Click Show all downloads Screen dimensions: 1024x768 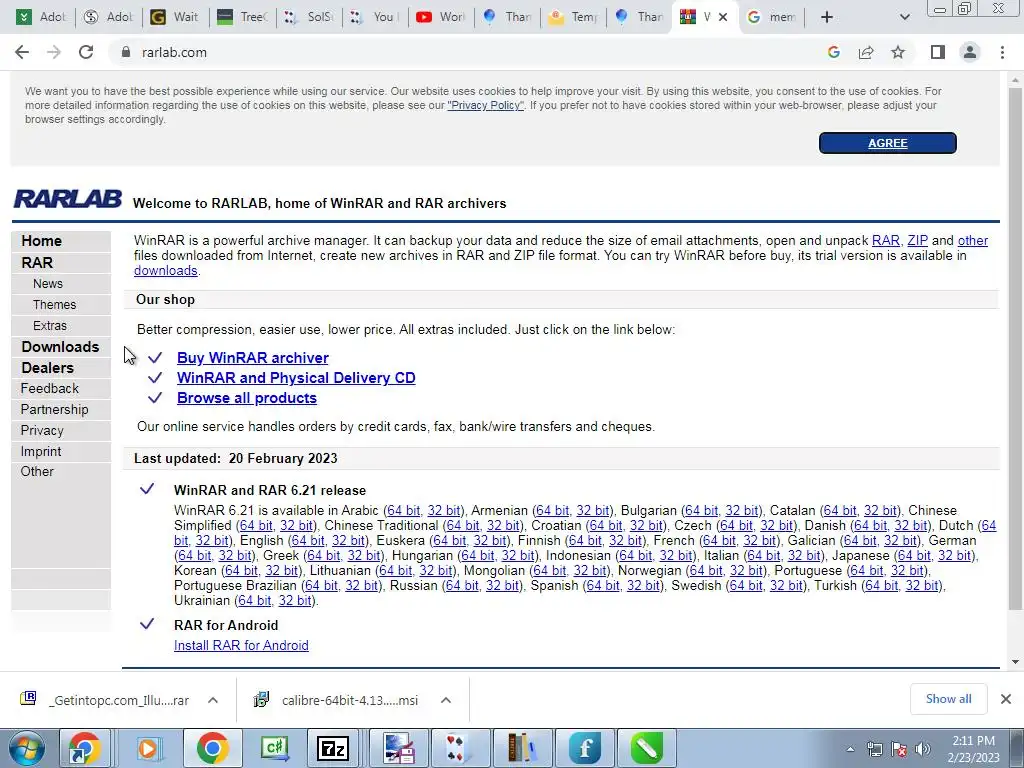tap(948, 699)
